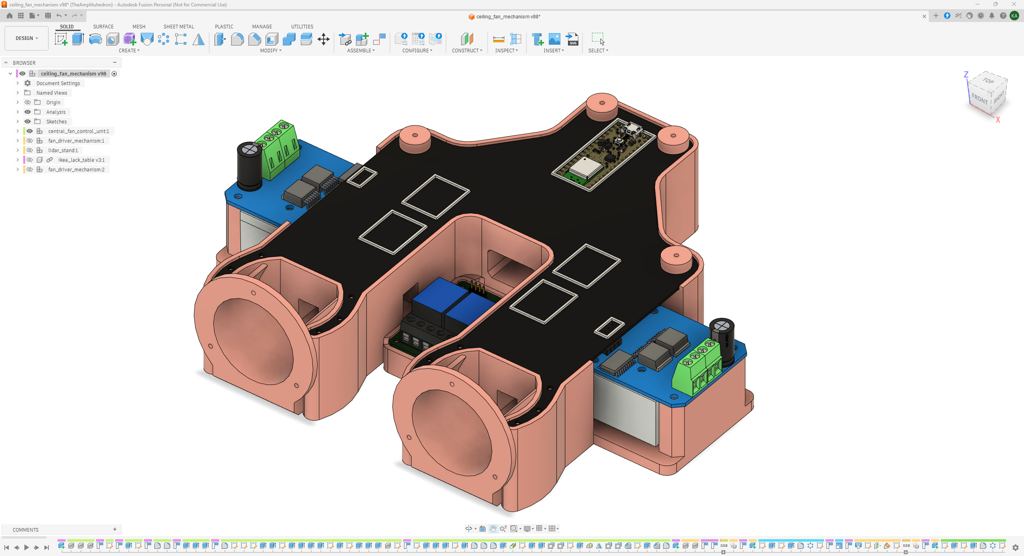Expand the Comments panel plus button
The height and width of the screenshot is (556, 1024).
pyautogui.click(x=114, y=530)
